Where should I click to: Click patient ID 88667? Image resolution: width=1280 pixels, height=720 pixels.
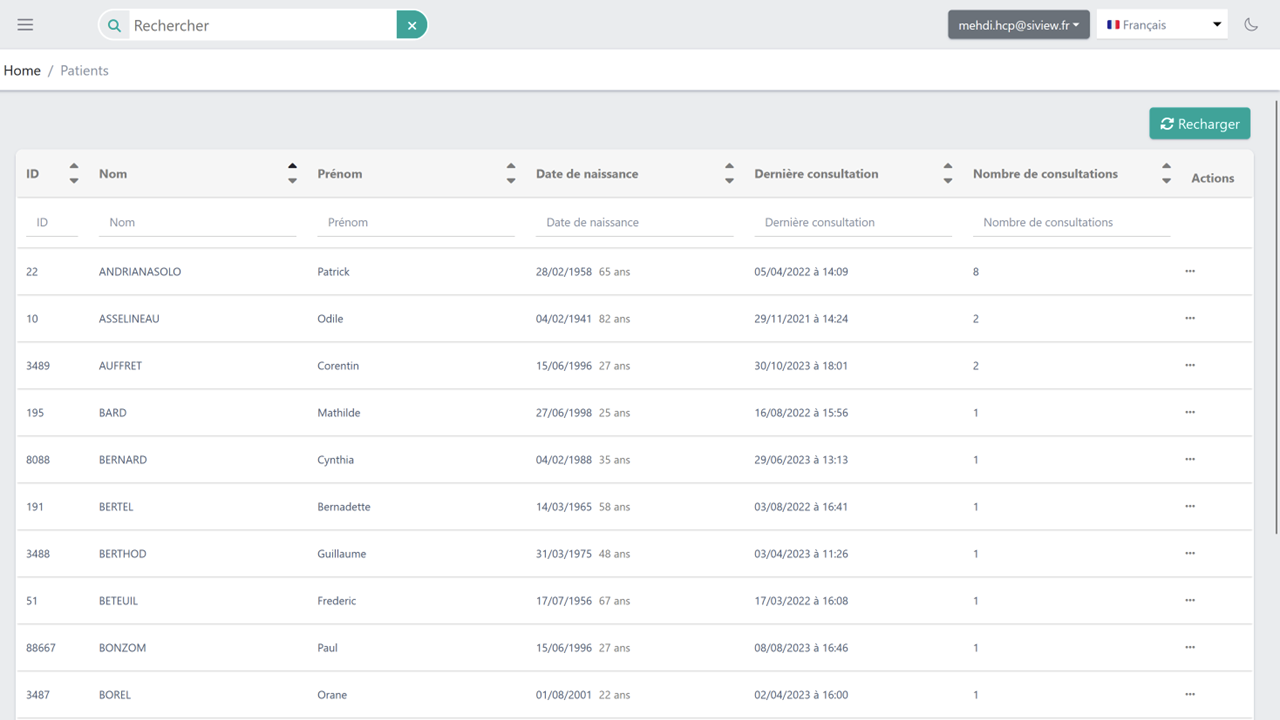tap(41, 648)
